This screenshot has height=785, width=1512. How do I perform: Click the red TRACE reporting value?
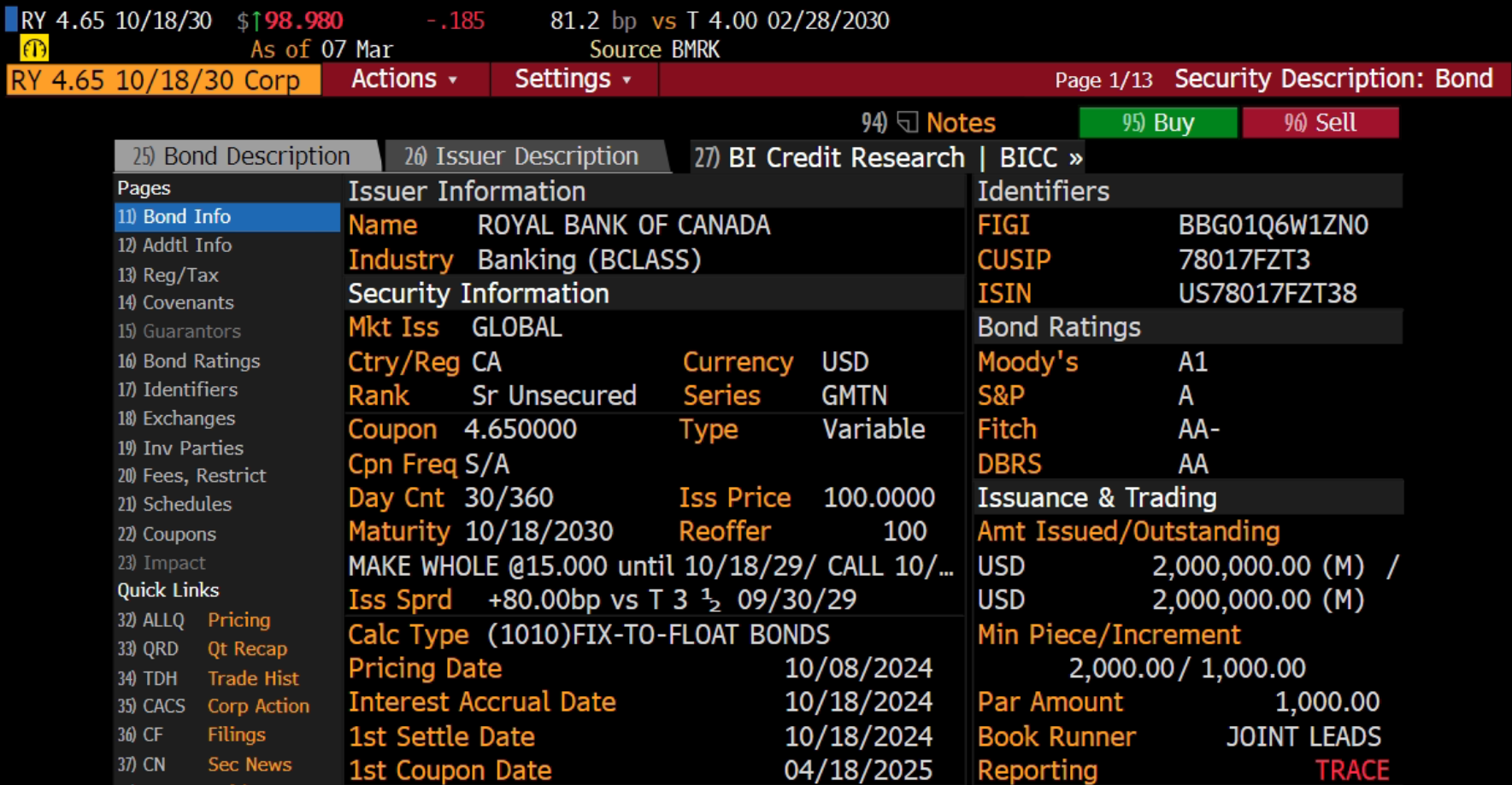click(x=1352, y=770)
